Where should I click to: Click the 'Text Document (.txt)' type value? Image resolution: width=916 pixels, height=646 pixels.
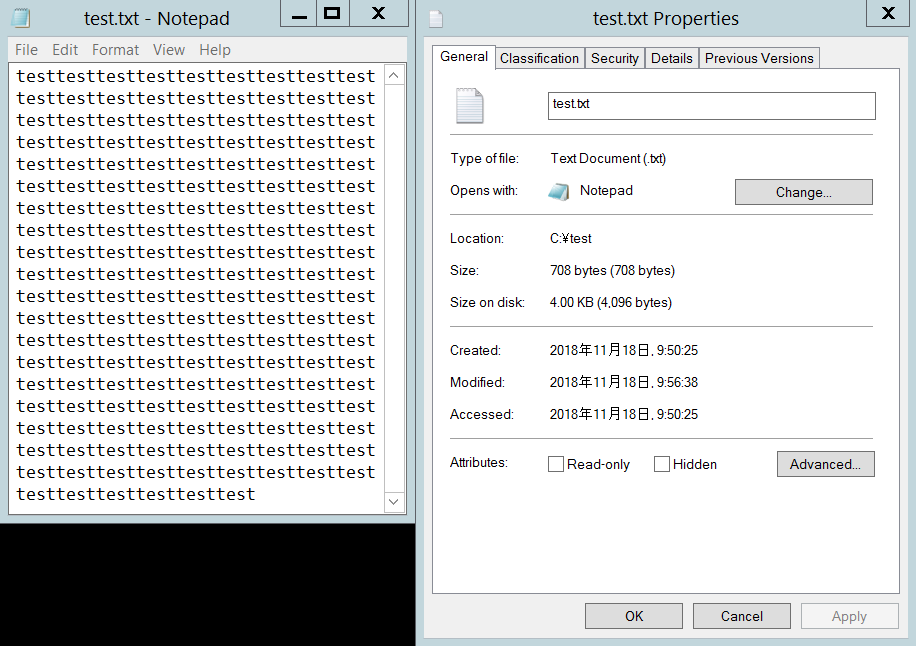[608, 159]
